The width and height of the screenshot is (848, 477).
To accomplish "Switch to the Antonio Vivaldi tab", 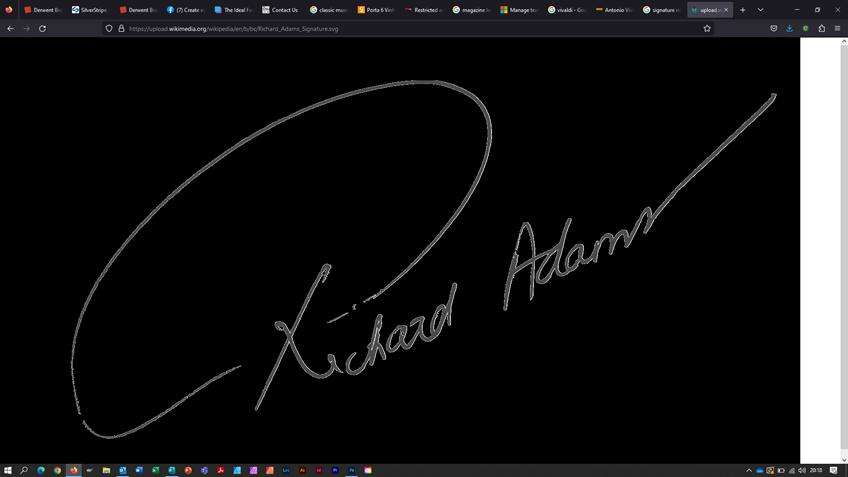I will point(614,10).
